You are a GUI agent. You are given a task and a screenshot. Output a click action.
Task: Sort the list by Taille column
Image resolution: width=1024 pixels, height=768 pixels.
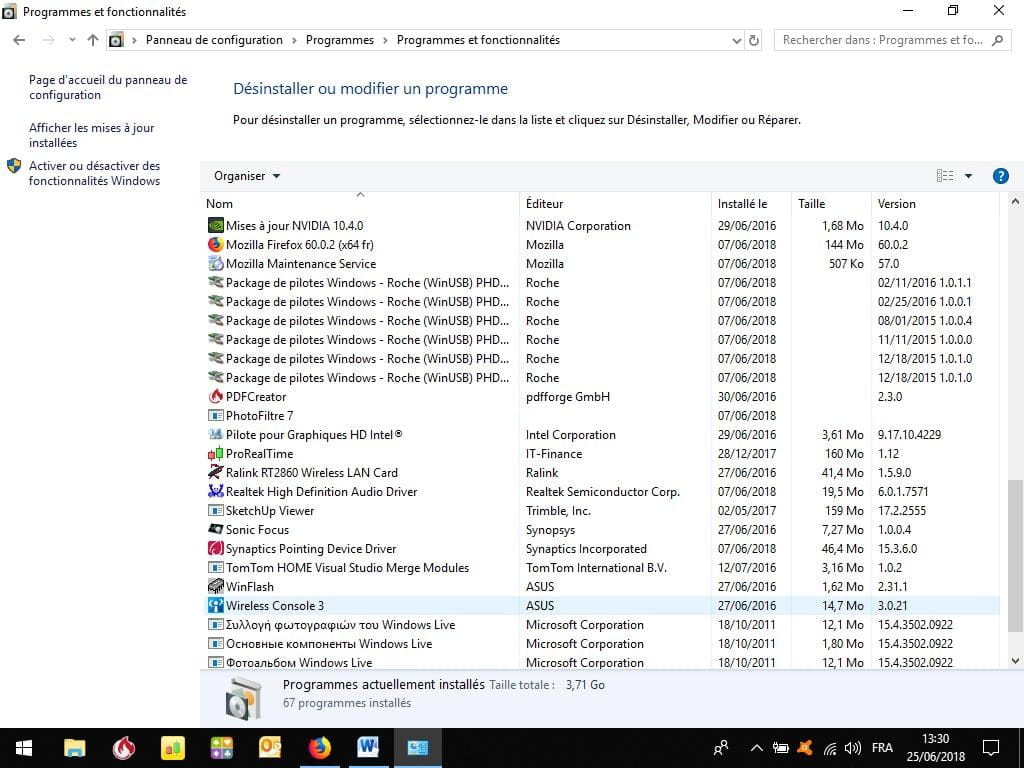[831, 203]
